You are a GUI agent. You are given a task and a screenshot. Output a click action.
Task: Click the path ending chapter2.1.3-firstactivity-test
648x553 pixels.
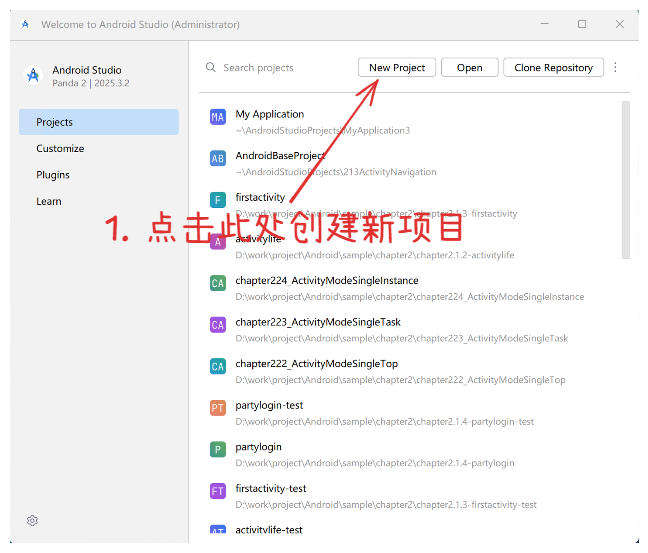(386, 505)
